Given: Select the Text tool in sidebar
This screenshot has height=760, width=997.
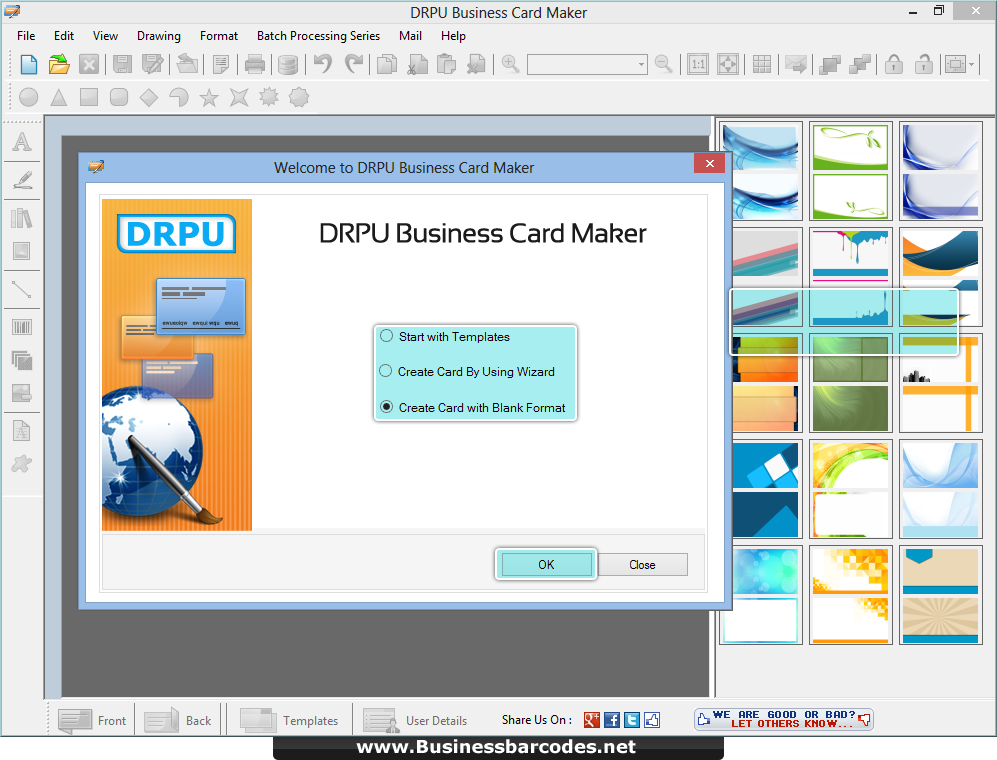Looking at the screenshot, I should coord(22,142).
